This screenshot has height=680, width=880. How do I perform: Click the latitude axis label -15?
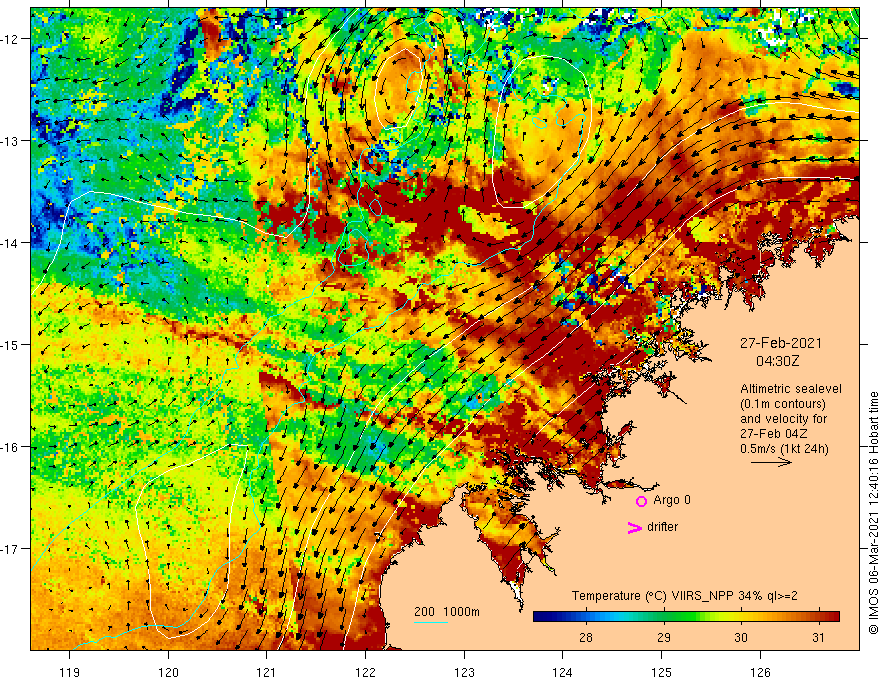(x=11, y=344)
